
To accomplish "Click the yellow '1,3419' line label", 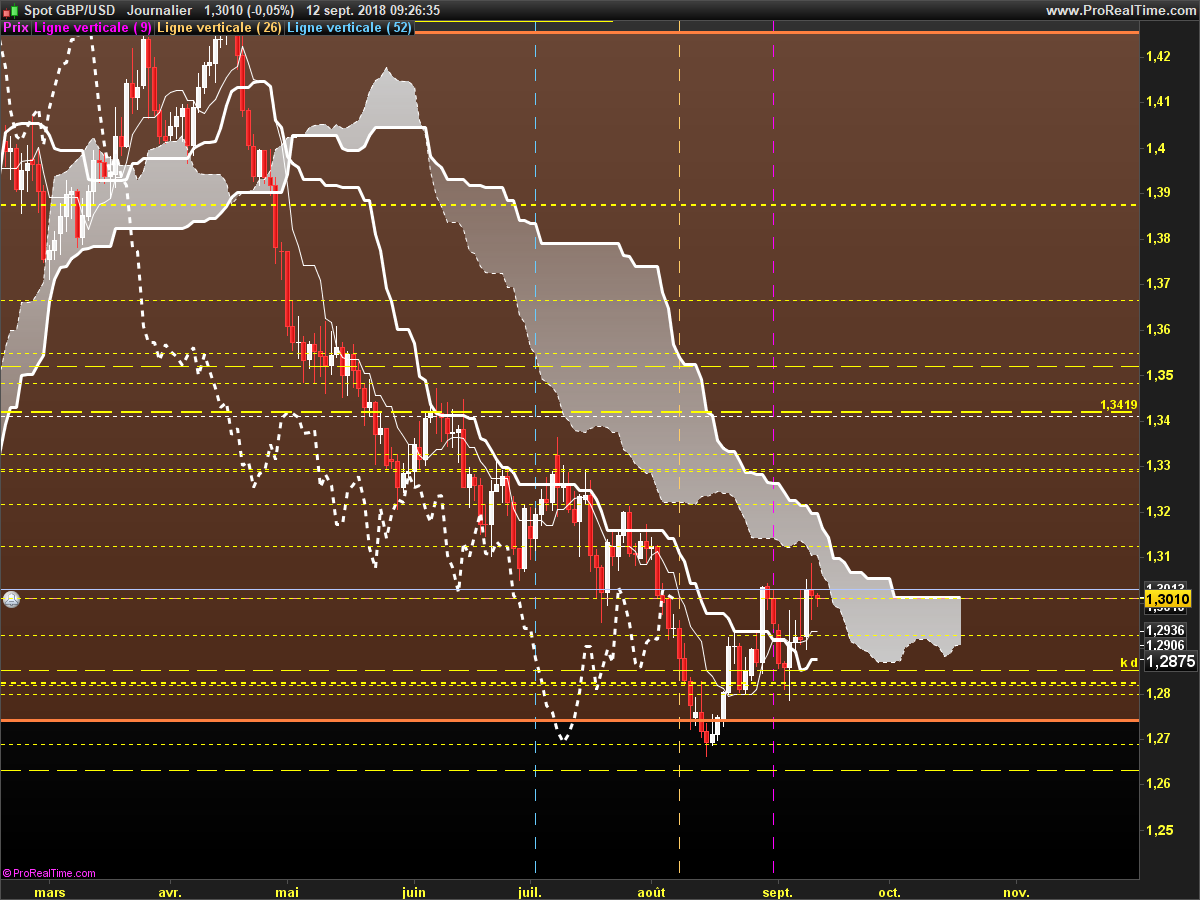I will pyautogui.click(x=1118, y=405).
